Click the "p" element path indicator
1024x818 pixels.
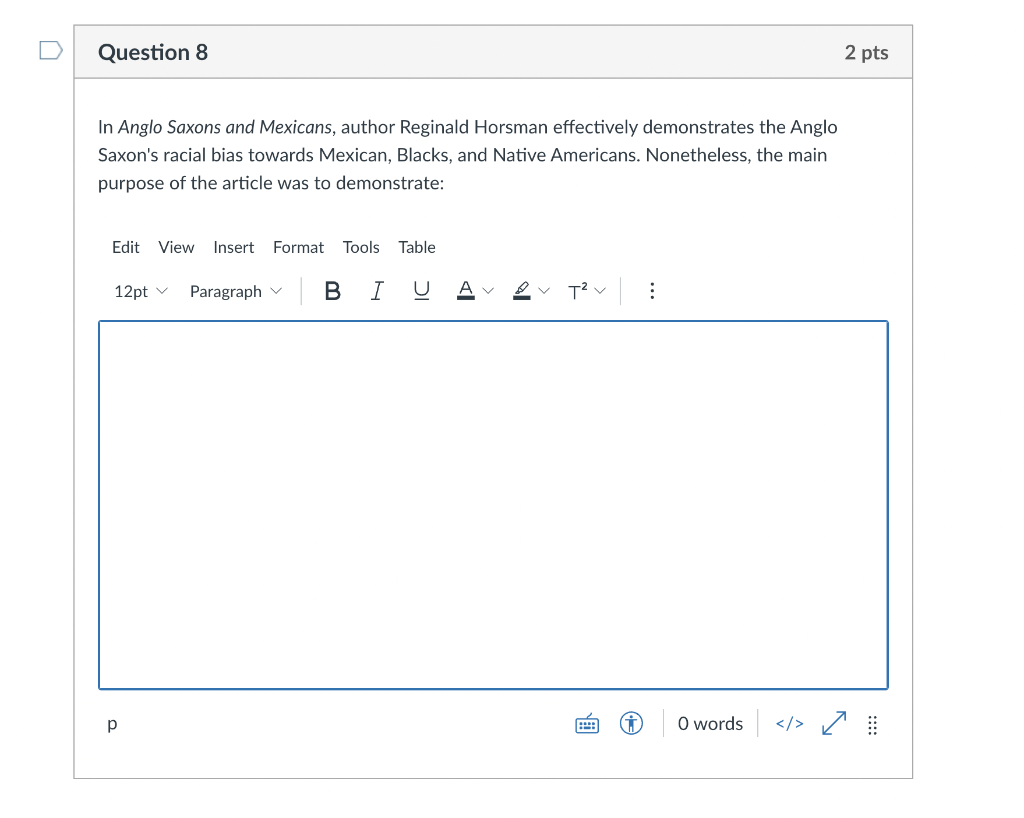point(112,724)
